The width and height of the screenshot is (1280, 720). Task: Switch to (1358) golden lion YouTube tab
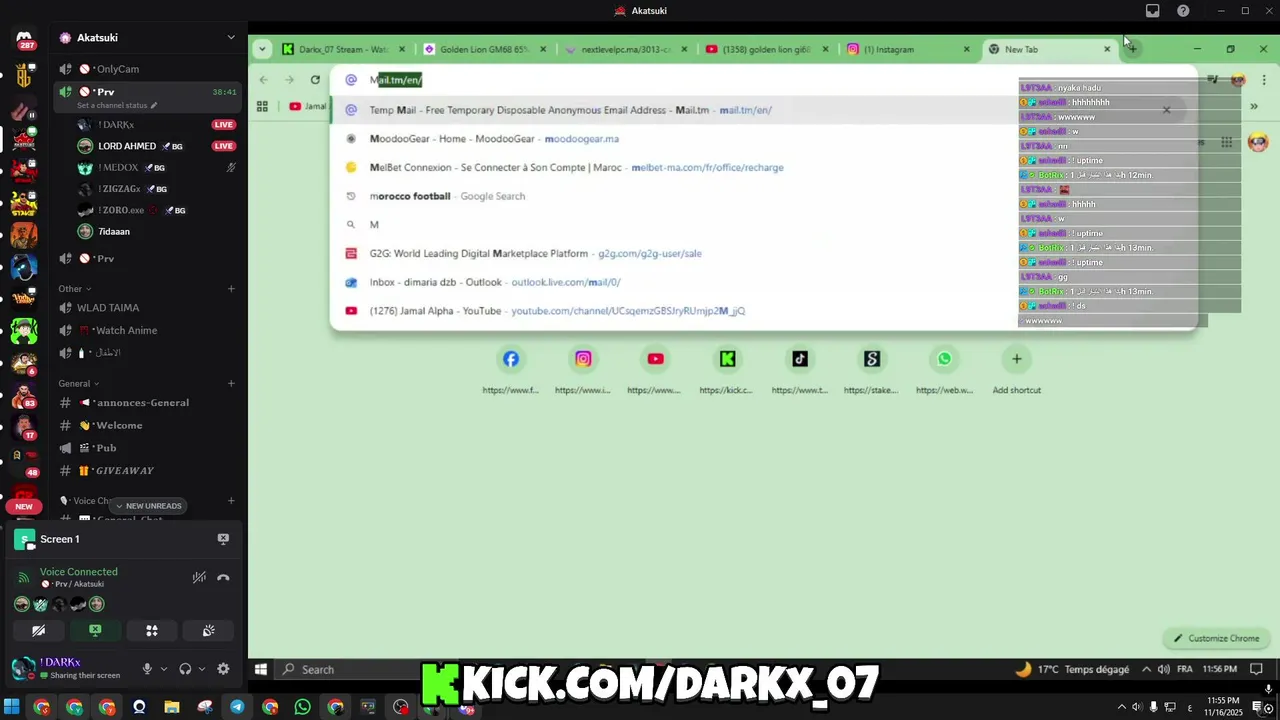tap(768, 49)
